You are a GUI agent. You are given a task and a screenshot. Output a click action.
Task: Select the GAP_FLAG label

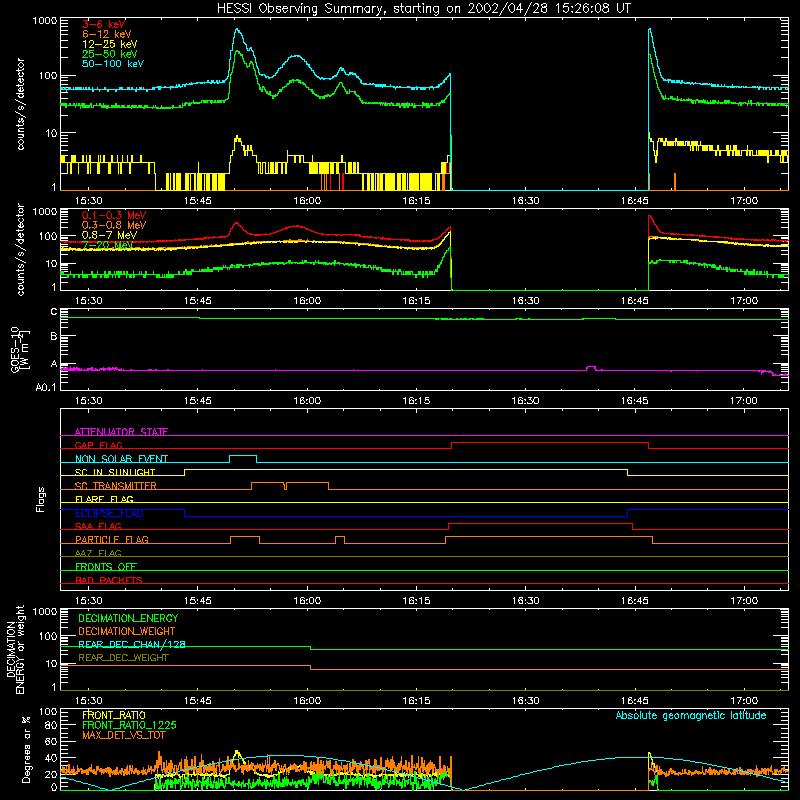(98, 445)
